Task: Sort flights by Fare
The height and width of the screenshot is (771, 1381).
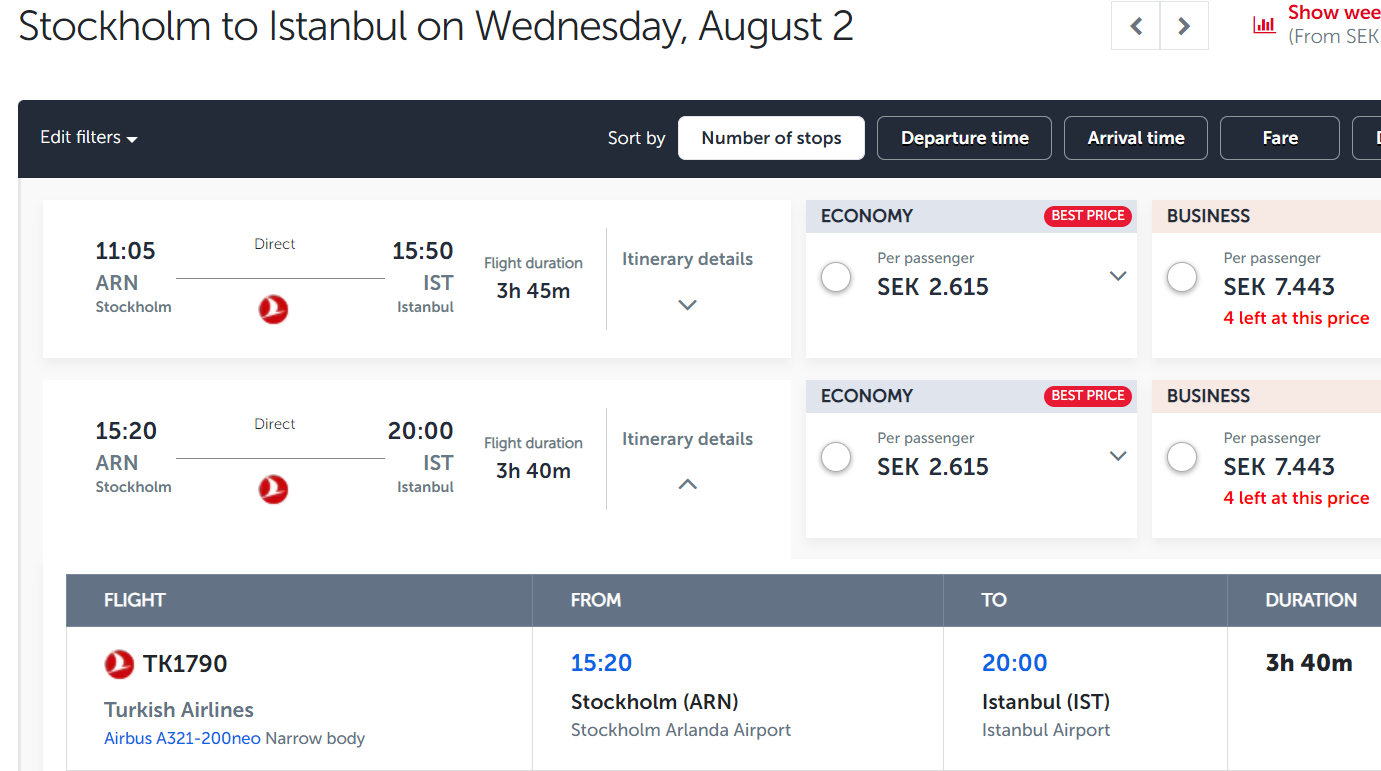Action: (1279, 138)
